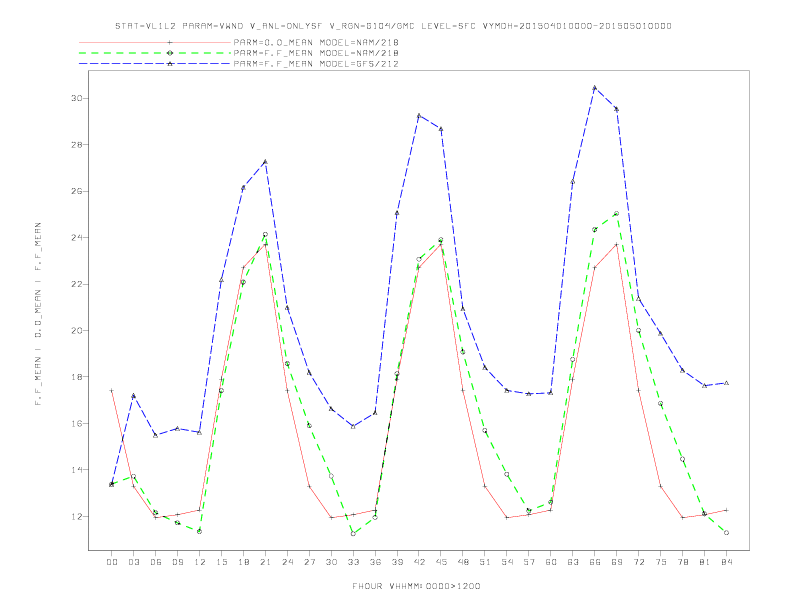792x612 pixels.
Task: Click x-axis tick label 57
Action: point(529,562)
